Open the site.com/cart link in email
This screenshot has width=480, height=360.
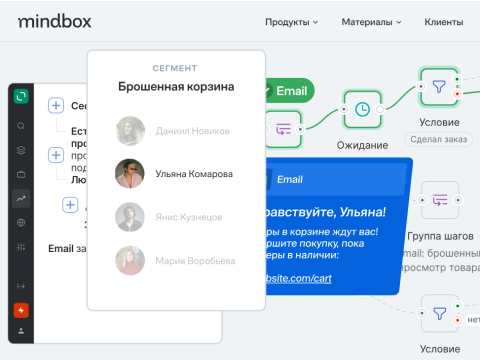[299, 278]
